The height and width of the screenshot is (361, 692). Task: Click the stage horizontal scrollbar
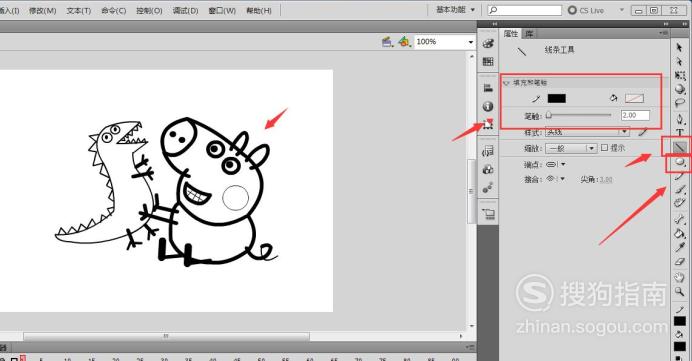[166, 336]
